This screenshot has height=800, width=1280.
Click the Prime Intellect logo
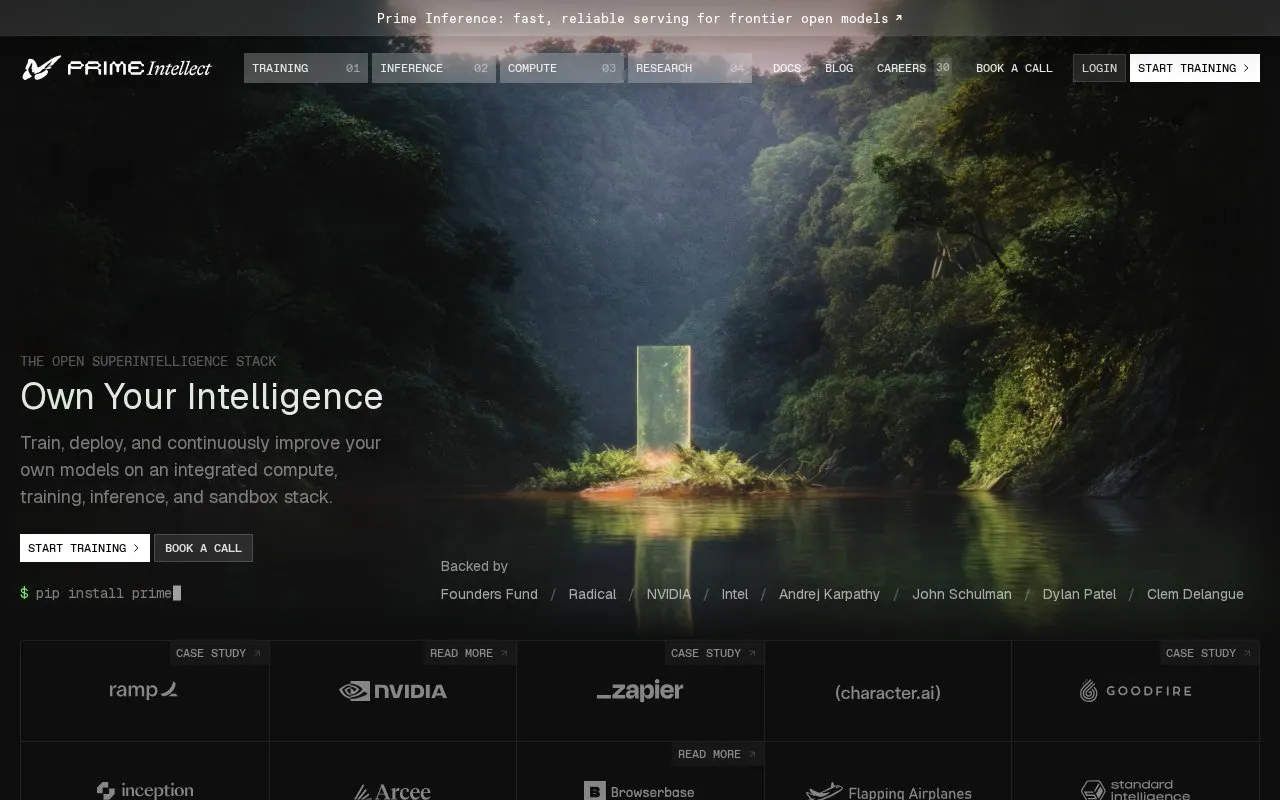tap(117, 68)
